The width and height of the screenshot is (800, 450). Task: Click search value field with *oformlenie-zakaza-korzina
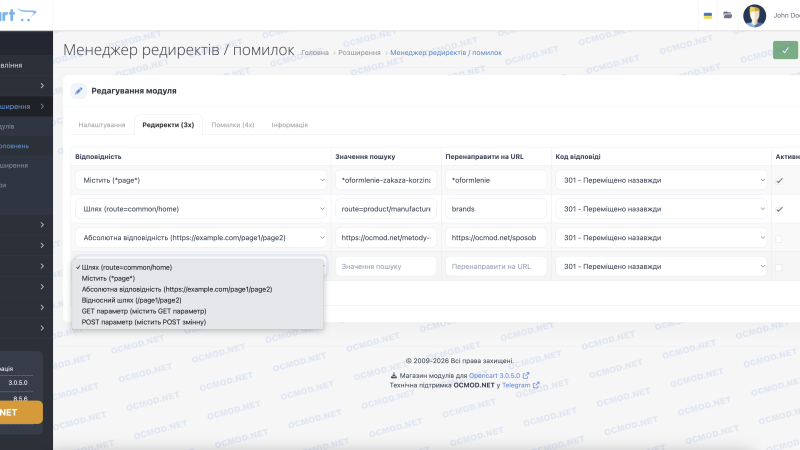point(386,180)
